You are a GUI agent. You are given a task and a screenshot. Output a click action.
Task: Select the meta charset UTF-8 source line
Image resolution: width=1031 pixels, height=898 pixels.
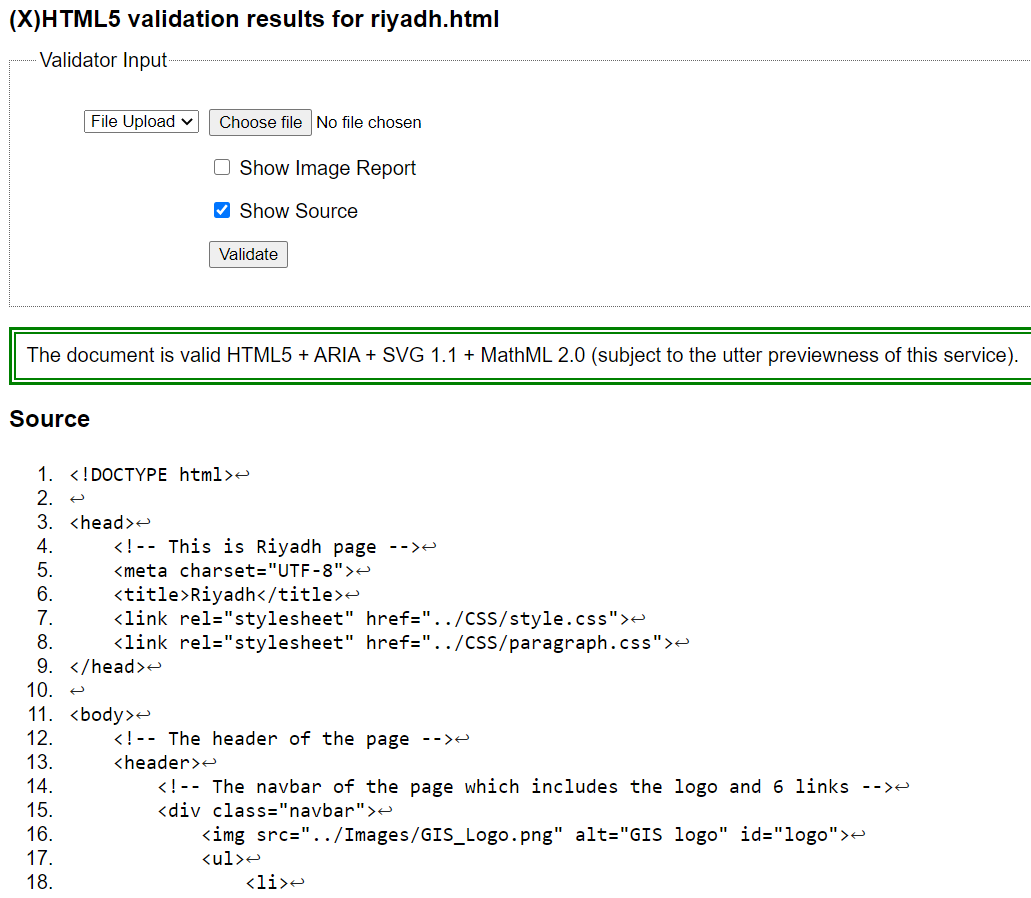pos(234,570)
